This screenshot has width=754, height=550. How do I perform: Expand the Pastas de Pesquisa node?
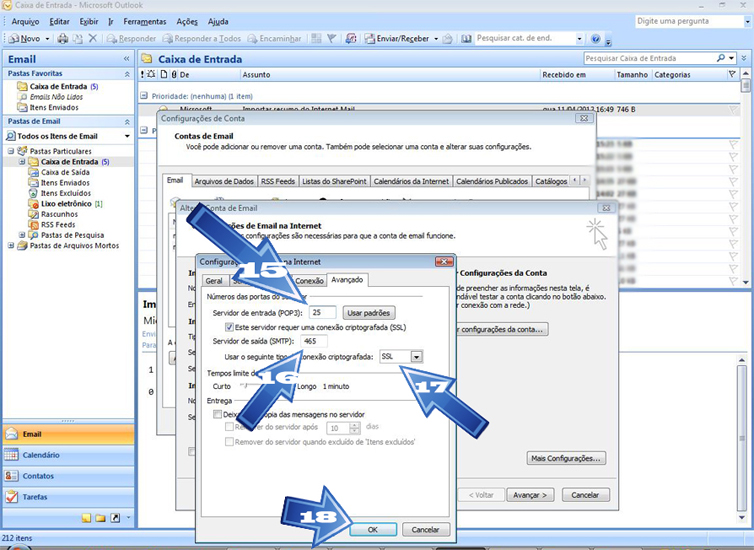tap(22, 235)
